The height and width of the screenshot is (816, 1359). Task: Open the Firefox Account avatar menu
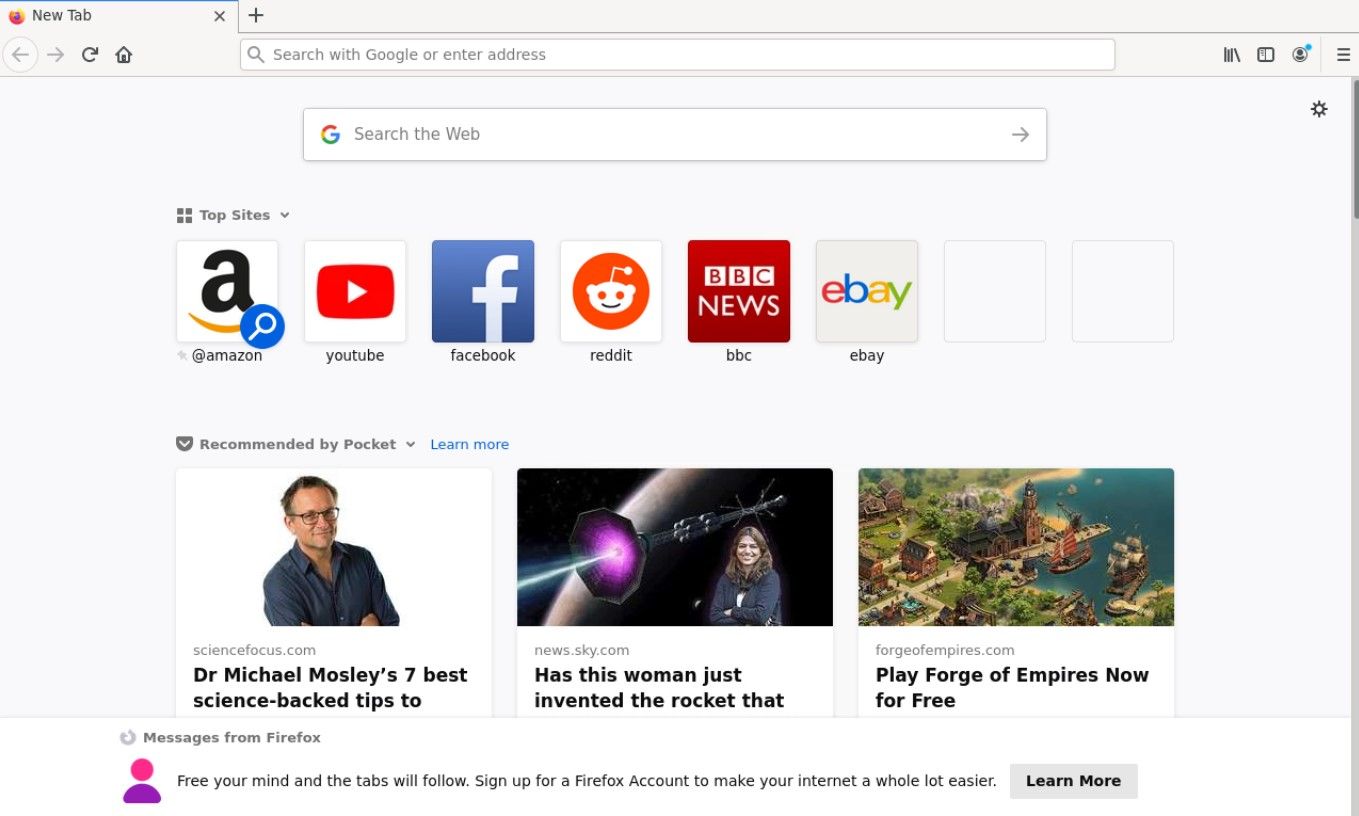point(1300,55)
